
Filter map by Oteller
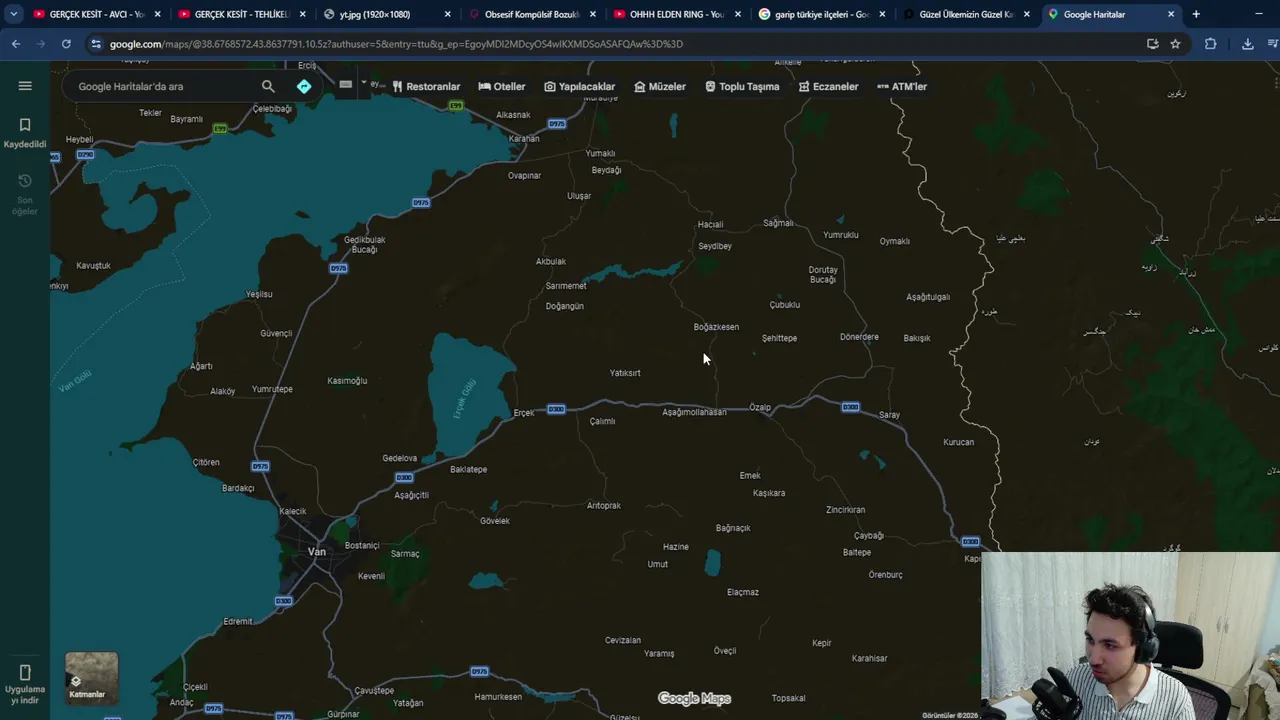[502, 87]
